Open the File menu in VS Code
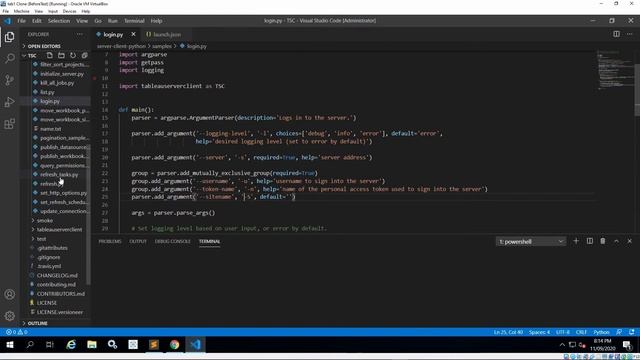The height and width of the screenshot is (360, 640). pyautogui.click(x=22, y=21)
